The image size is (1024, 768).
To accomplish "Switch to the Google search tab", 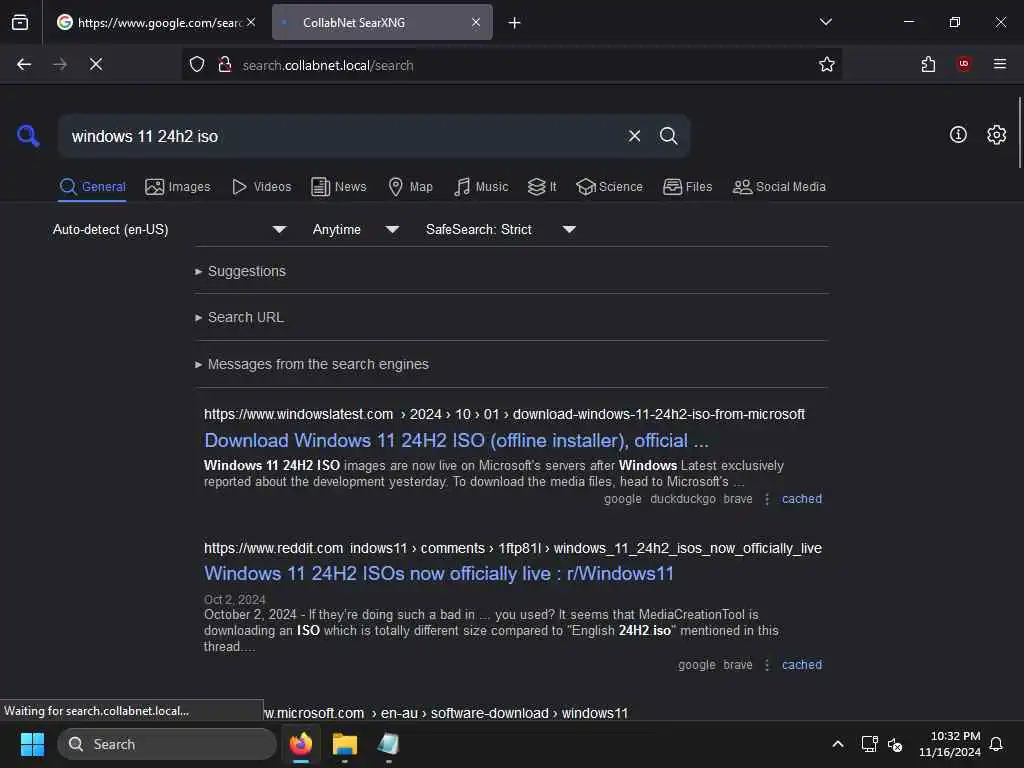I will tap(157, 22).
